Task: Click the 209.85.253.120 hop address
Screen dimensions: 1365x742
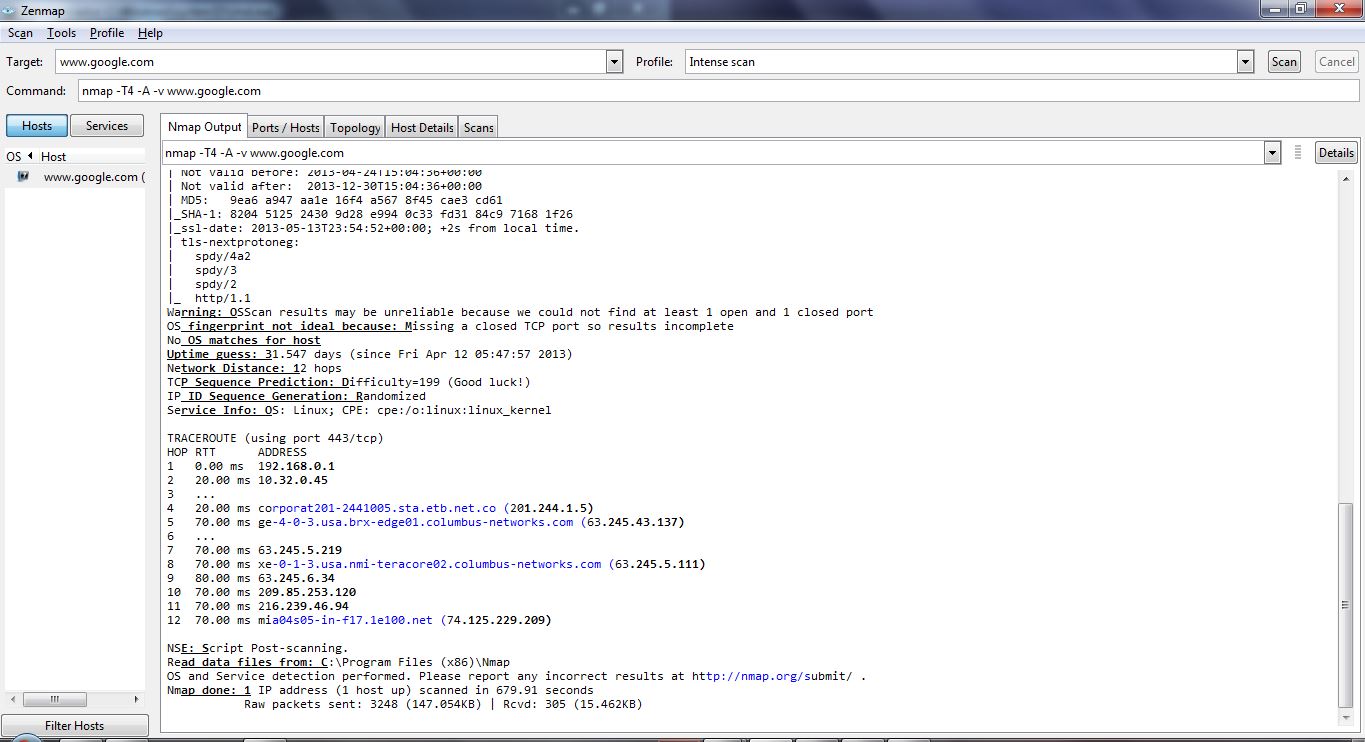Action: 307,592
